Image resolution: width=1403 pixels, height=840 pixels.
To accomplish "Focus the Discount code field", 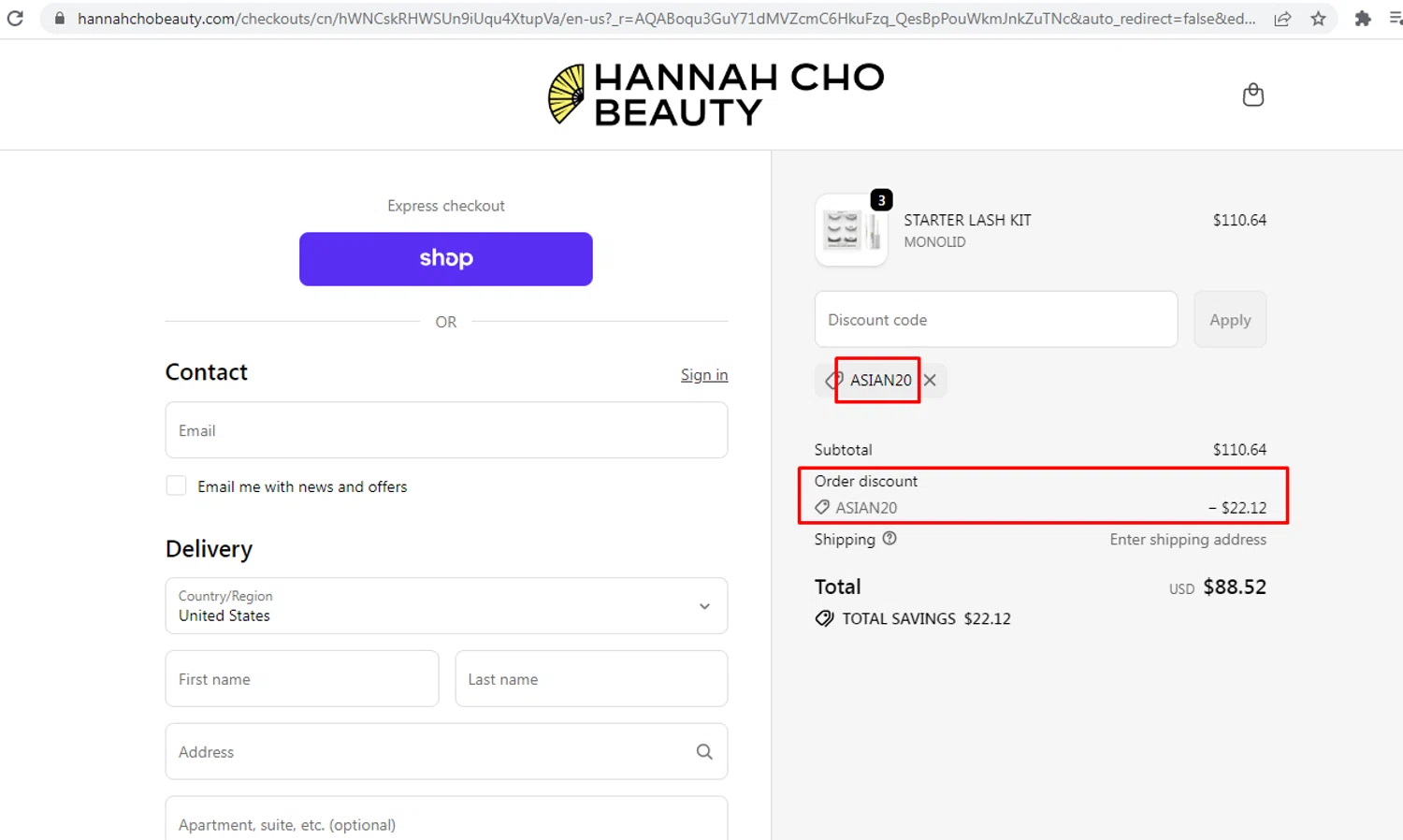I will 996,319.
